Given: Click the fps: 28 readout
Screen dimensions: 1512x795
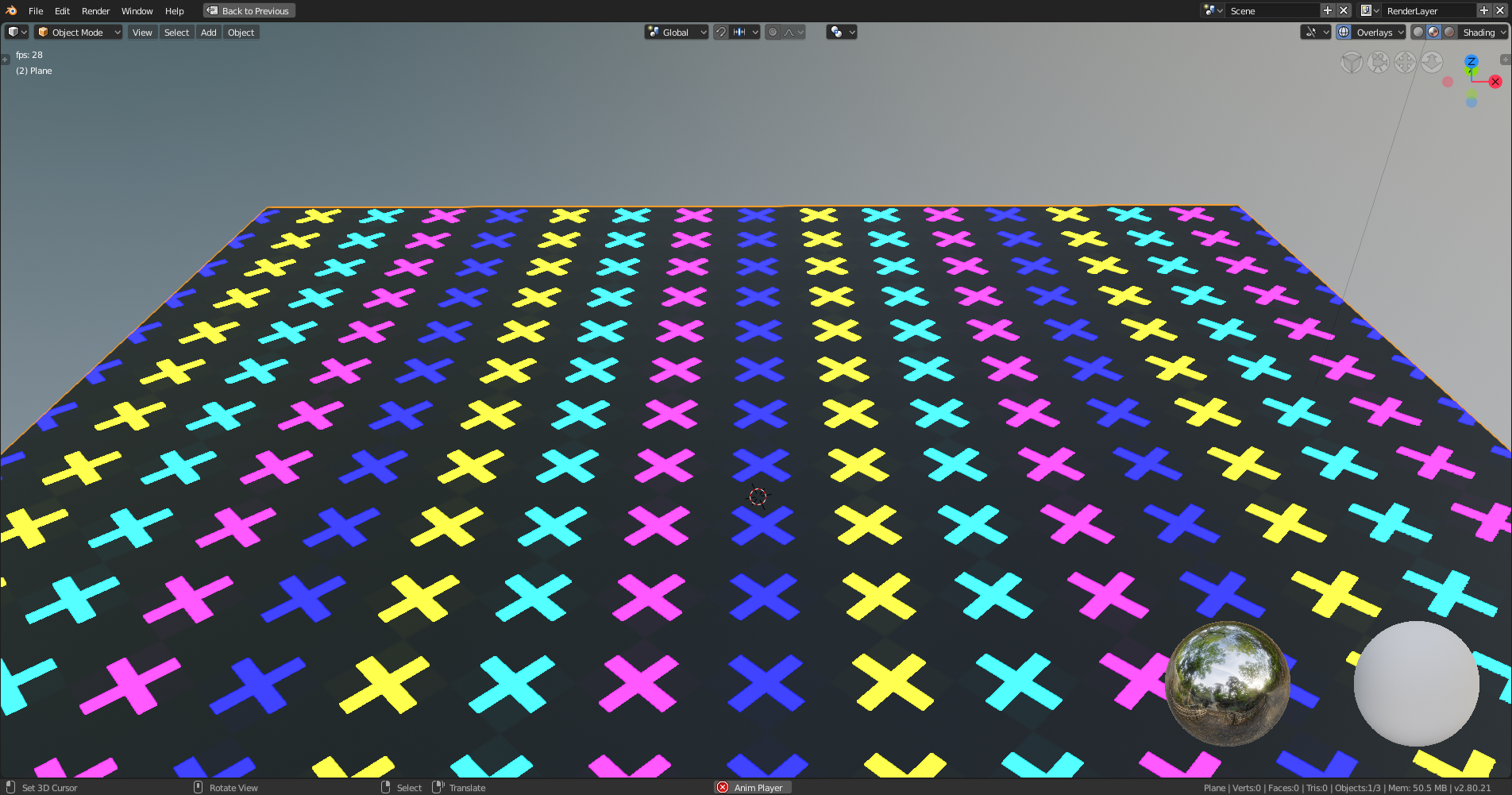Looking at the screenshot, I should click(29, 55).
